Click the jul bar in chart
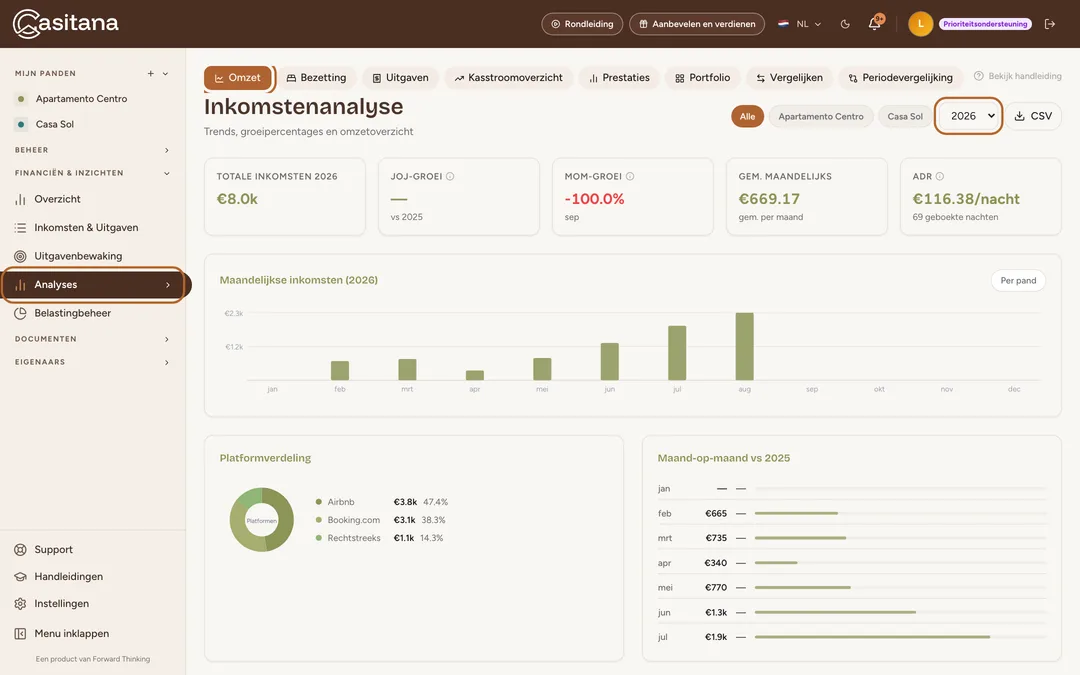 [x=677, y=353]
